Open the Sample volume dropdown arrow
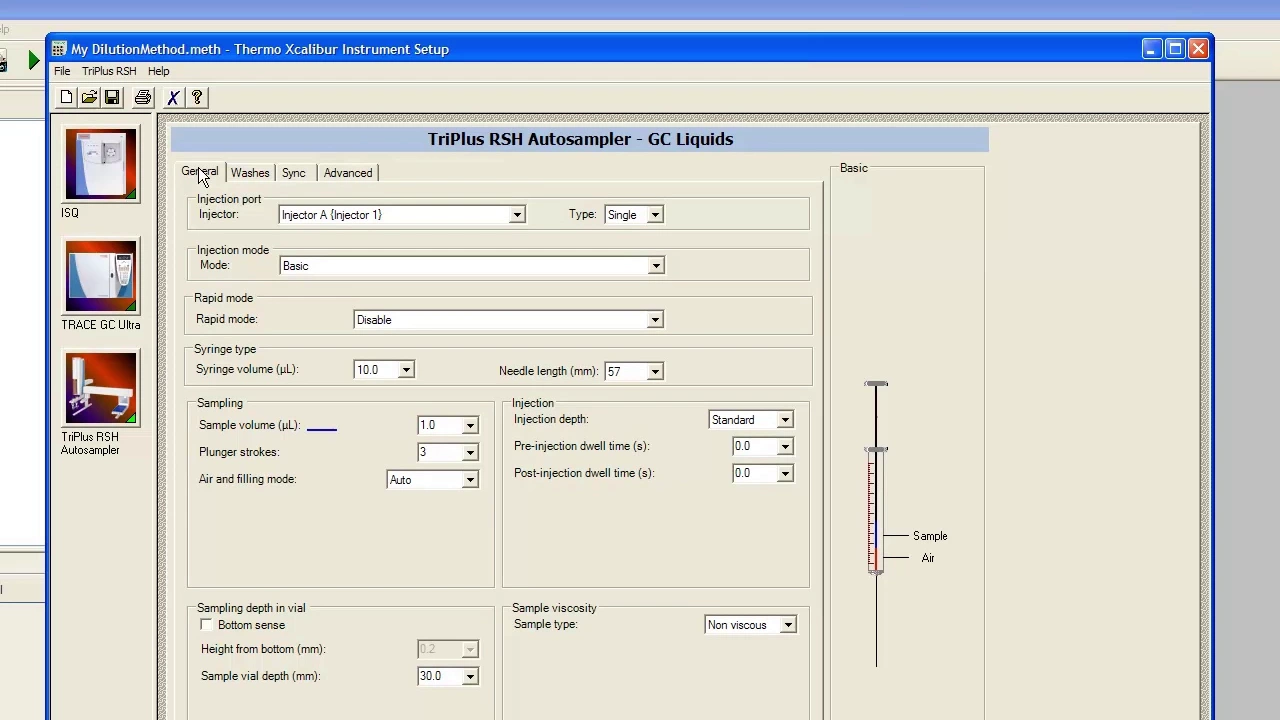The image size is (1280, 720). click(x=470, y=426)
